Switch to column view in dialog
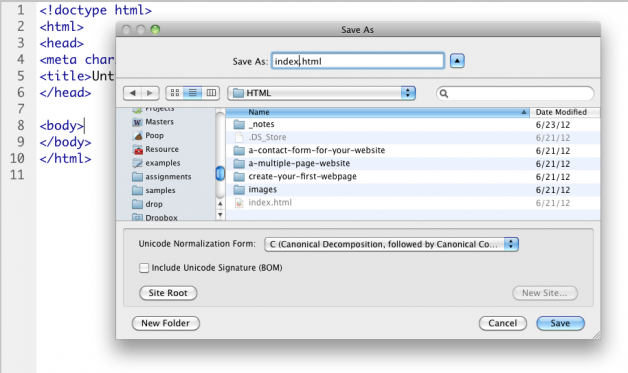Image resolution: width=628 pixels, height=373 pixels. [x=211, y=93]
